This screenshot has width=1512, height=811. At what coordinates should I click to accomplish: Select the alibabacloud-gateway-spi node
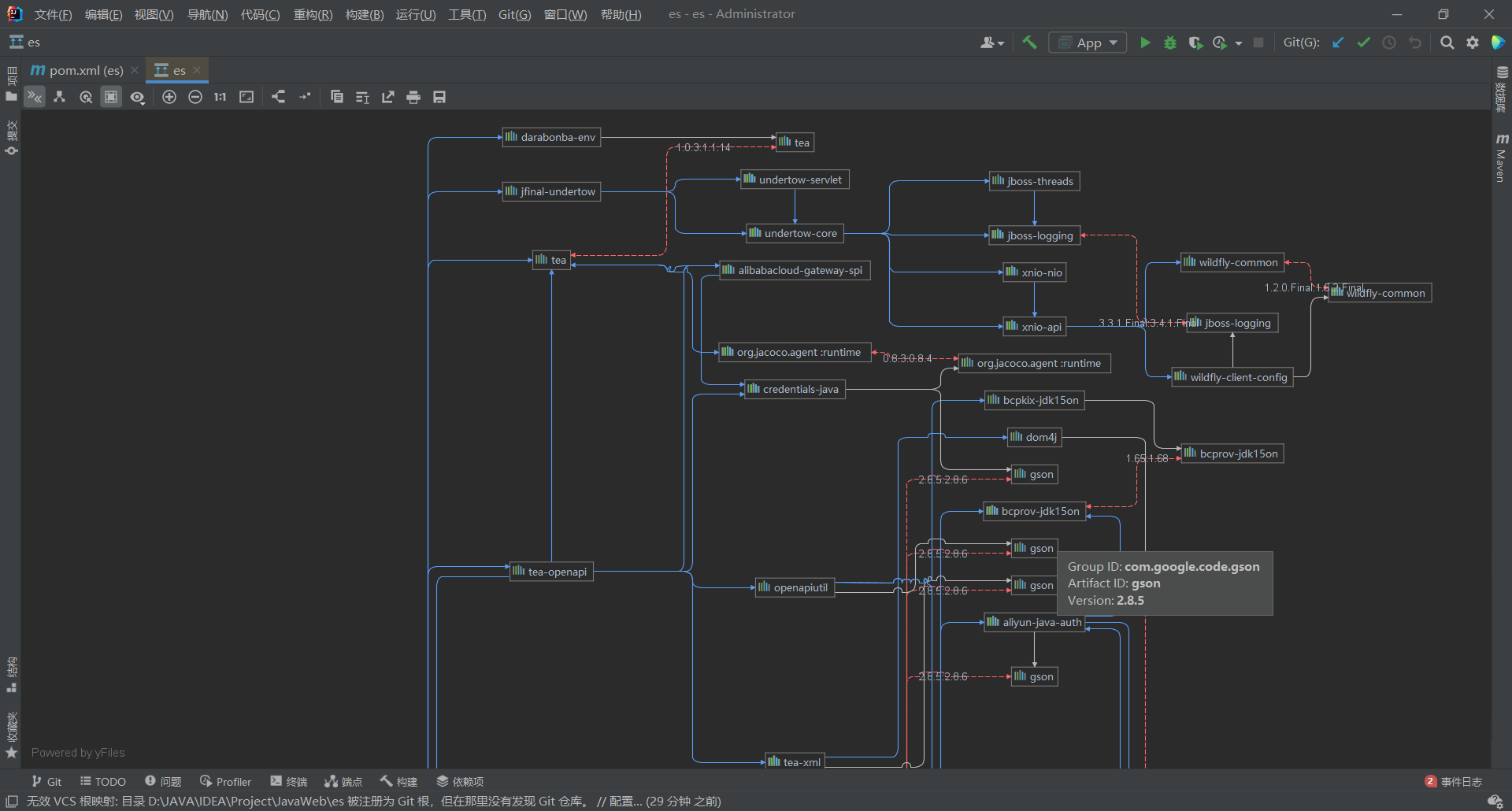click(795, 270)
